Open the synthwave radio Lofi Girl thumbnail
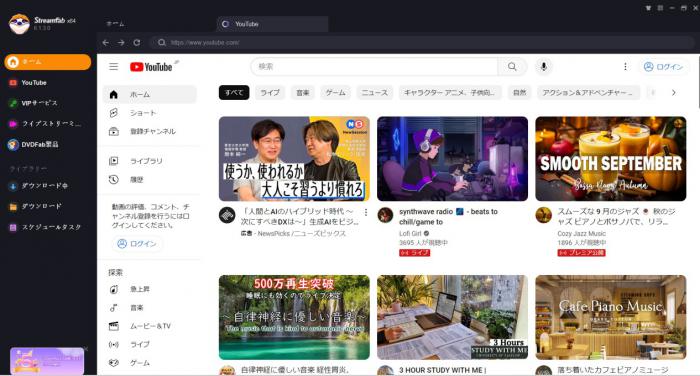700x376 pixels. [452, 159]
